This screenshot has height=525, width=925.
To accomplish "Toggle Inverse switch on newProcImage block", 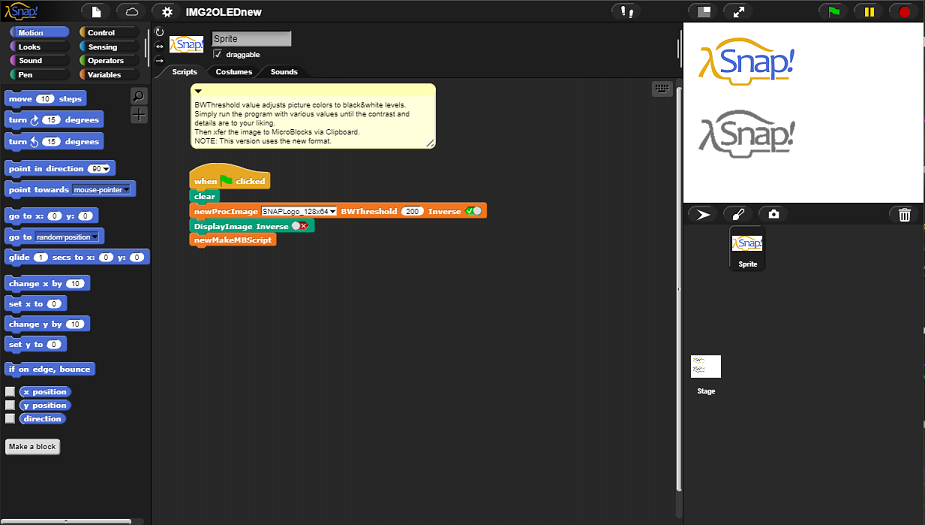I will coord(473,211).
